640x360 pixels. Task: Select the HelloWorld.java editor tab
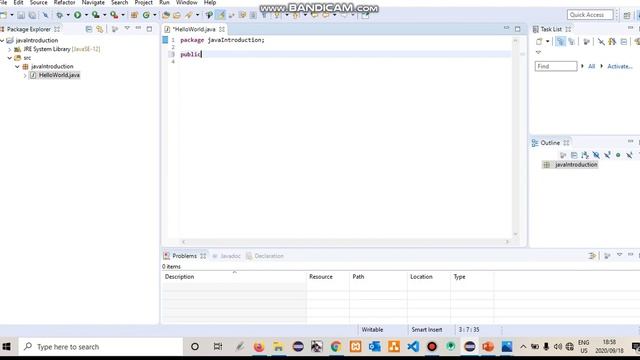[x=194, y=29]
